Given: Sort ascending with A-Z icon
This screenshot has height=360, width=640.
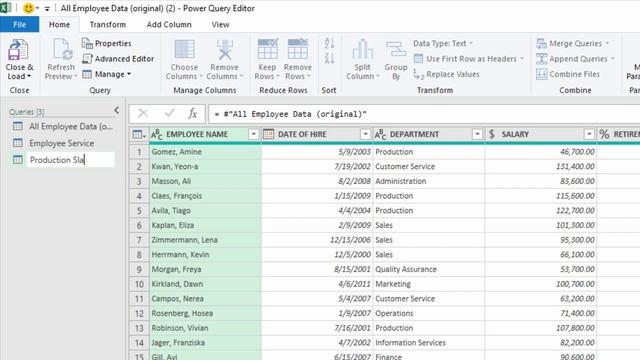Looking at the screenshot, I should point(329,43).
